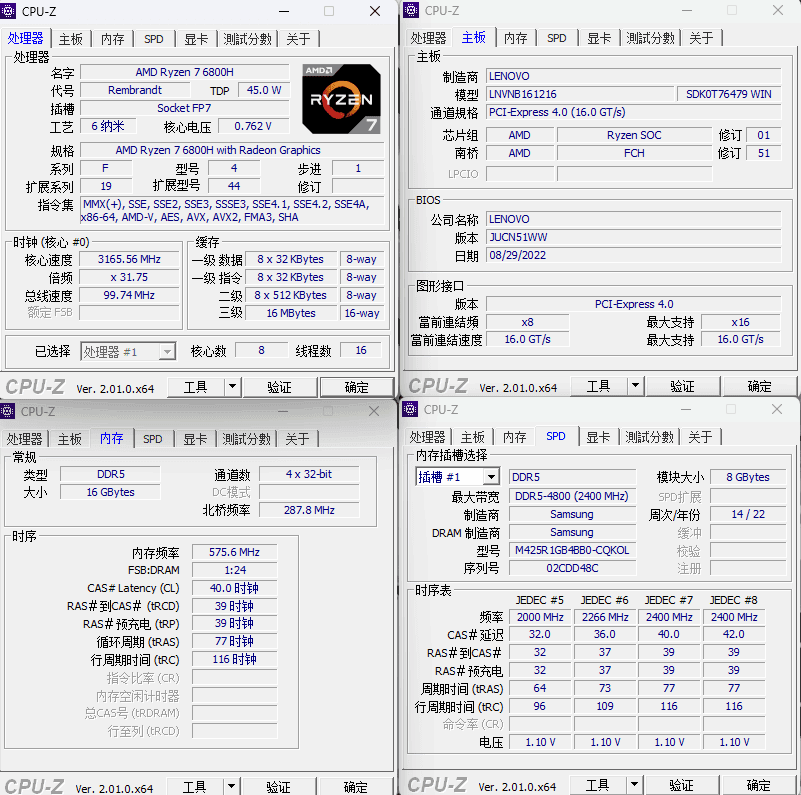Open the SPD tab in the processor window
801x795 pixels.
pos(154,39)
